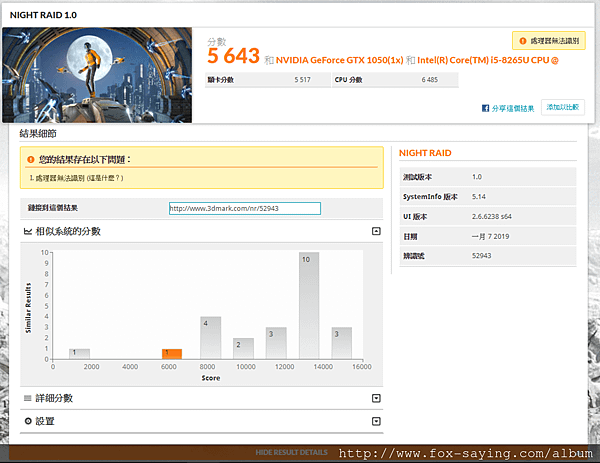Collapse the similar systems scores section
Screen dimensions: 600x463
click(x=376, y=231)
